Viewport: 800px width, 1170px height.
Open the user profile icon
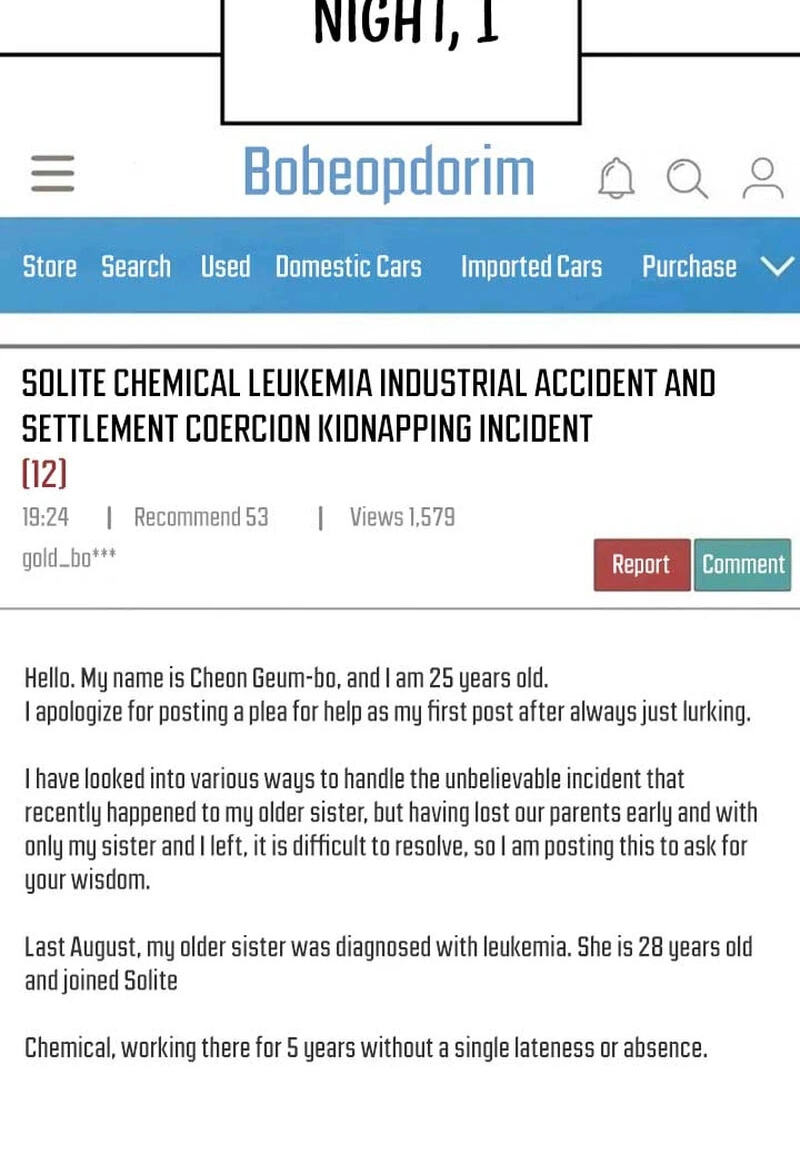click(x=763, y=178)
